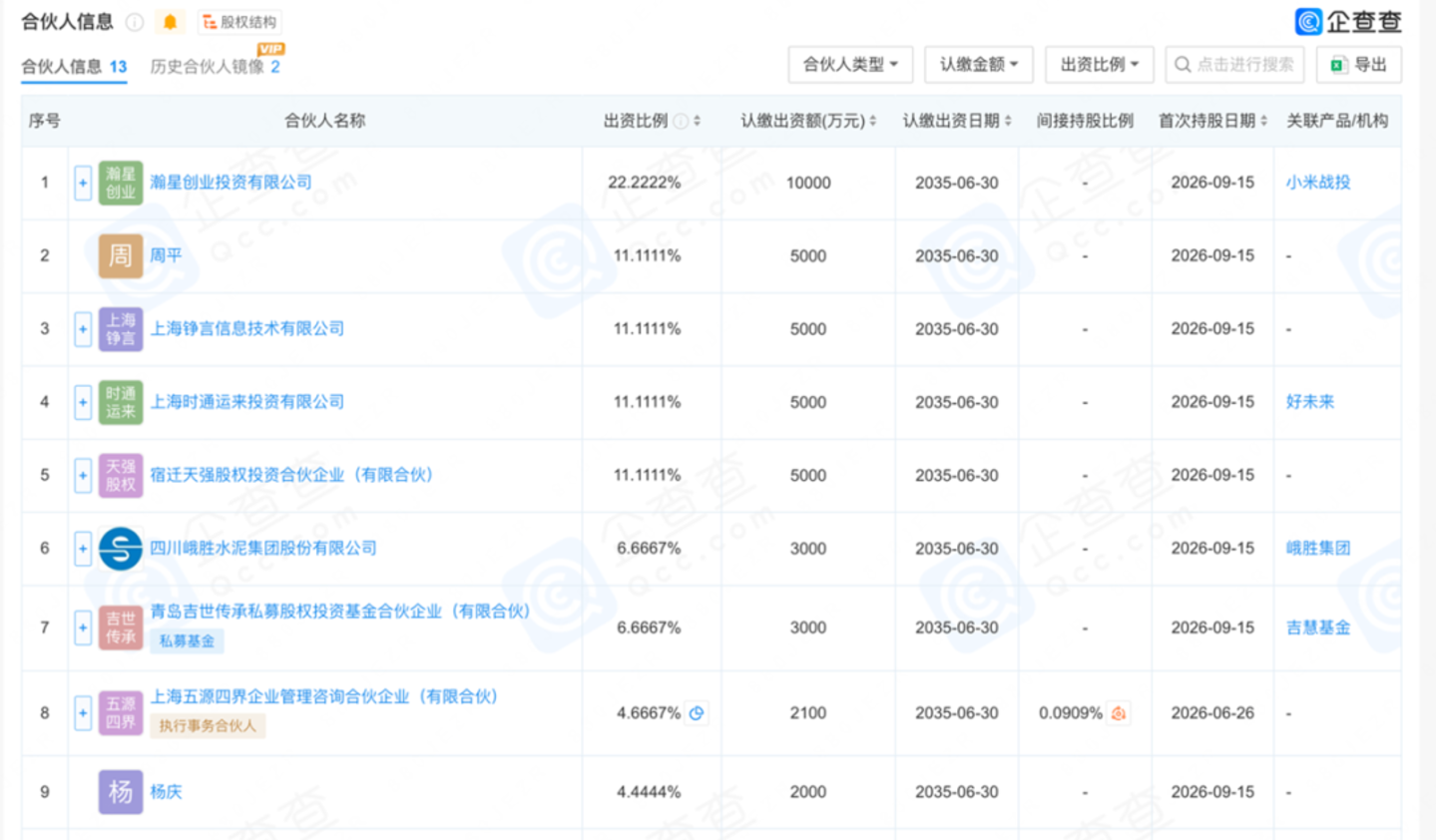
Task: Click the 天强股权 pink logo badge
Action: coord(121,476)
